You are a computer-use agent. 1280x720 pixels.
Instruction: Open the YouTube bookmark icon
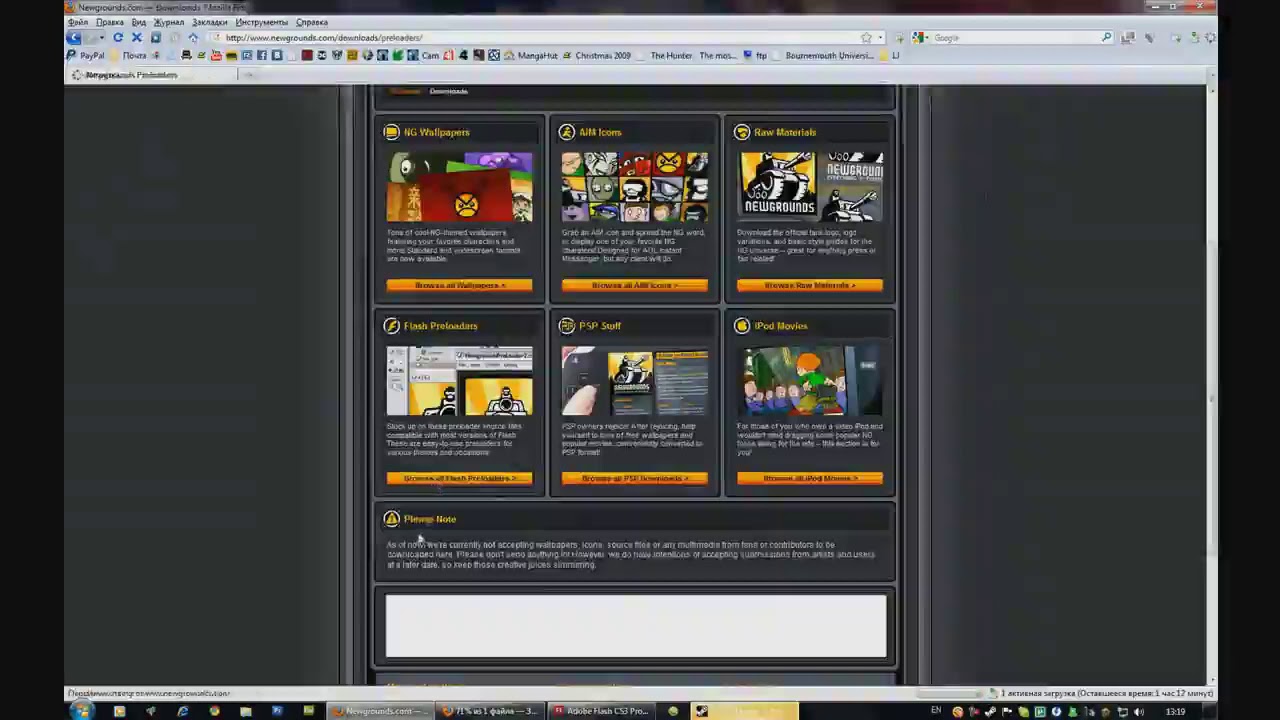pyautogui.click(x=216, y=55)
